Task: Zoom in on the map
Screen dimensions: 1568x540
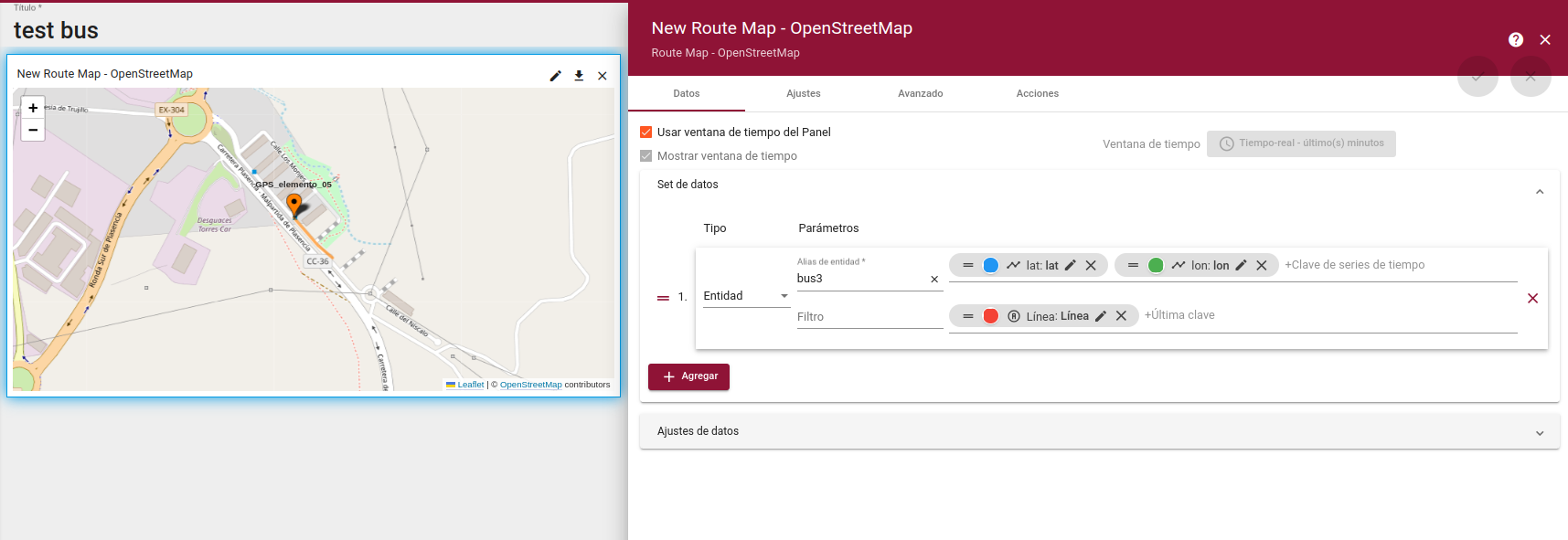Action: pyautogui.click(x=33, y=108)
